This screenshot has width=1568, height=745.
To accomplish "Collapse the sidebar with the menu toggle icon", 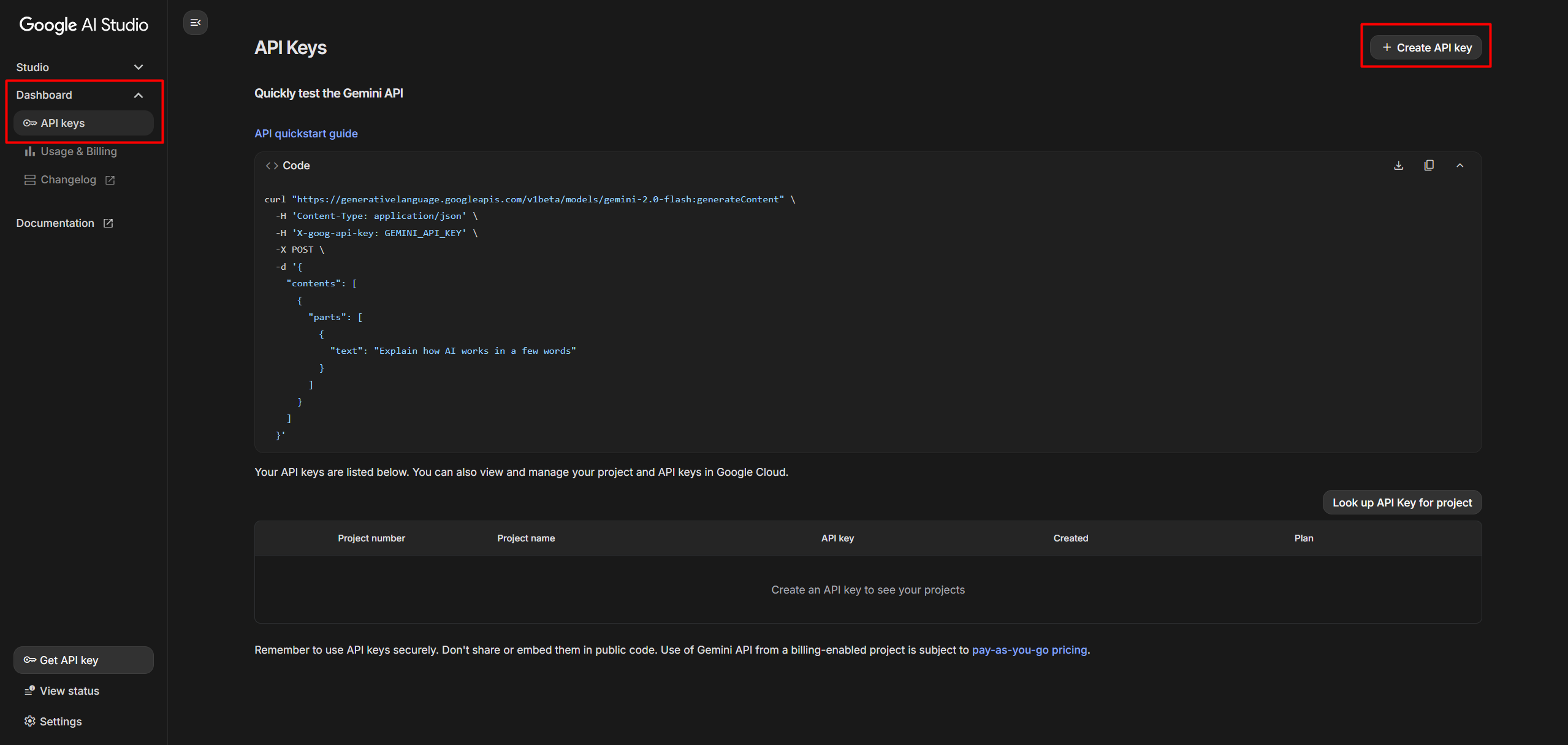I will point(195,23).
